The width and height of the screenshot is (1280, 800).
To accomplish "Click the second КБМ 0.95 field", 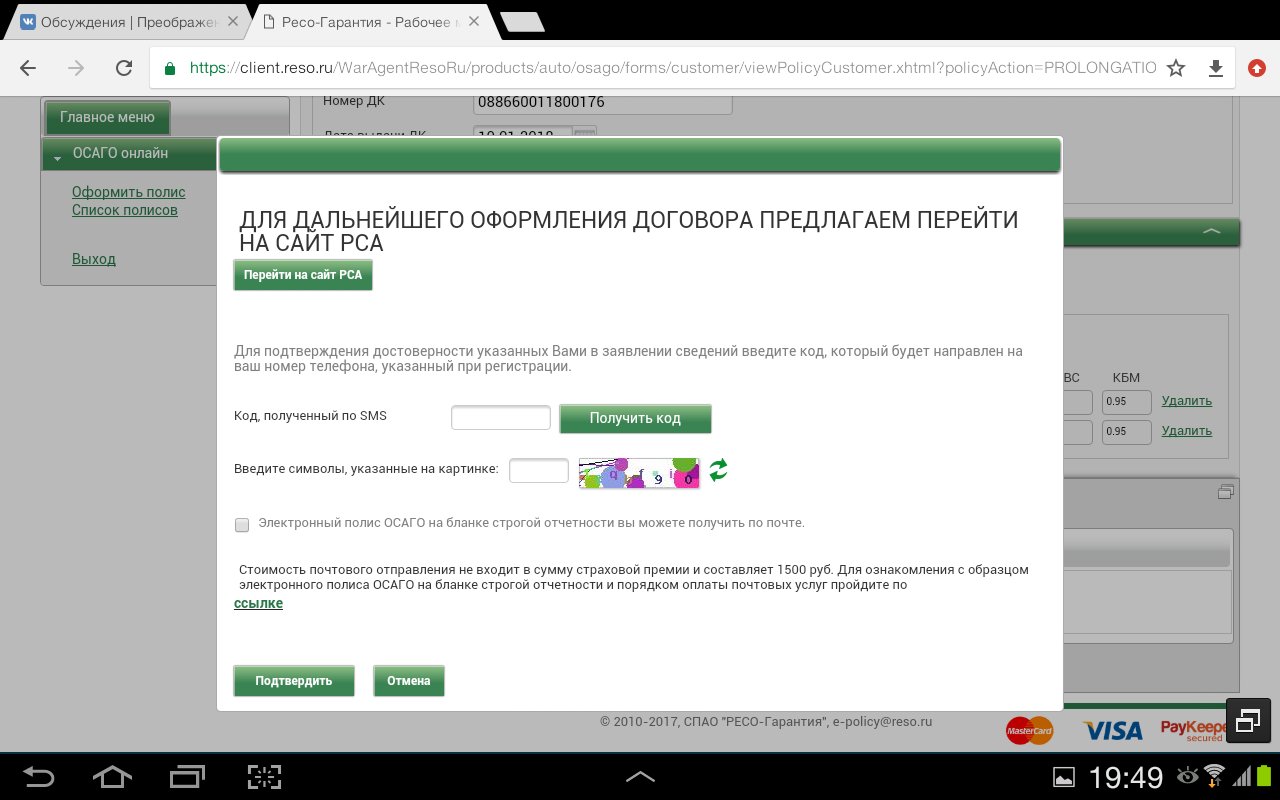I will coord(1127,432).
